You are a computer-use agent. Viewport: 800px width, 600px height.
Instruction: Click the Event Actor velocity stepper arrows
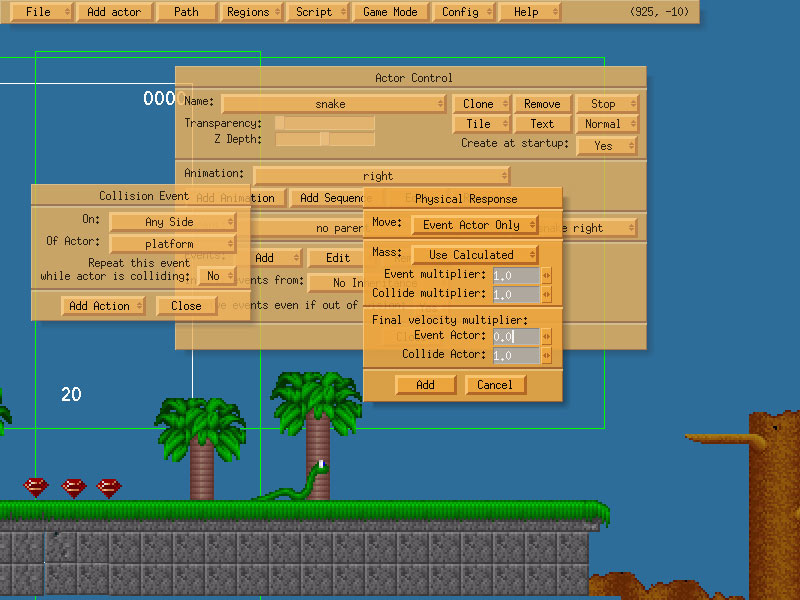coord(546,337)
